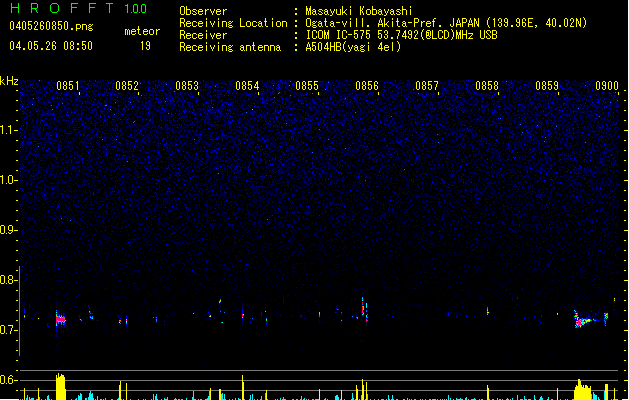The image size is (629, 400).
Task: Click the 0852 time marker
Action: [x=127, y=86]
